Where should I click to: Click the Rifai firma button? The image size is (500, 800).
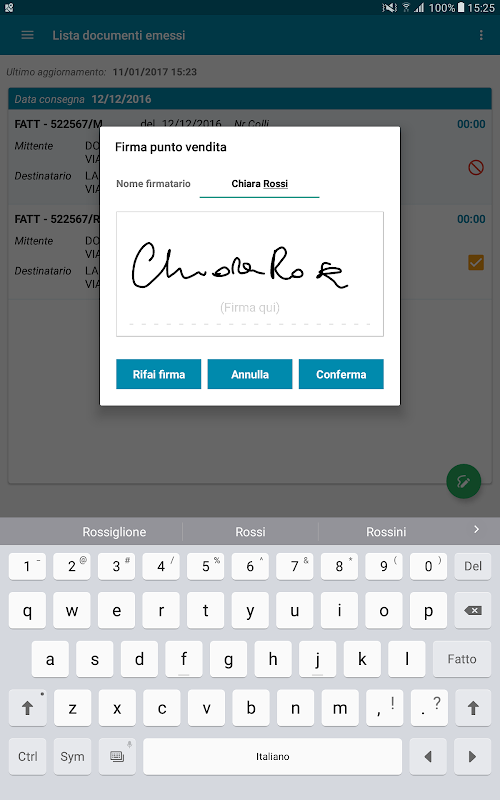[x=159, y=374]
